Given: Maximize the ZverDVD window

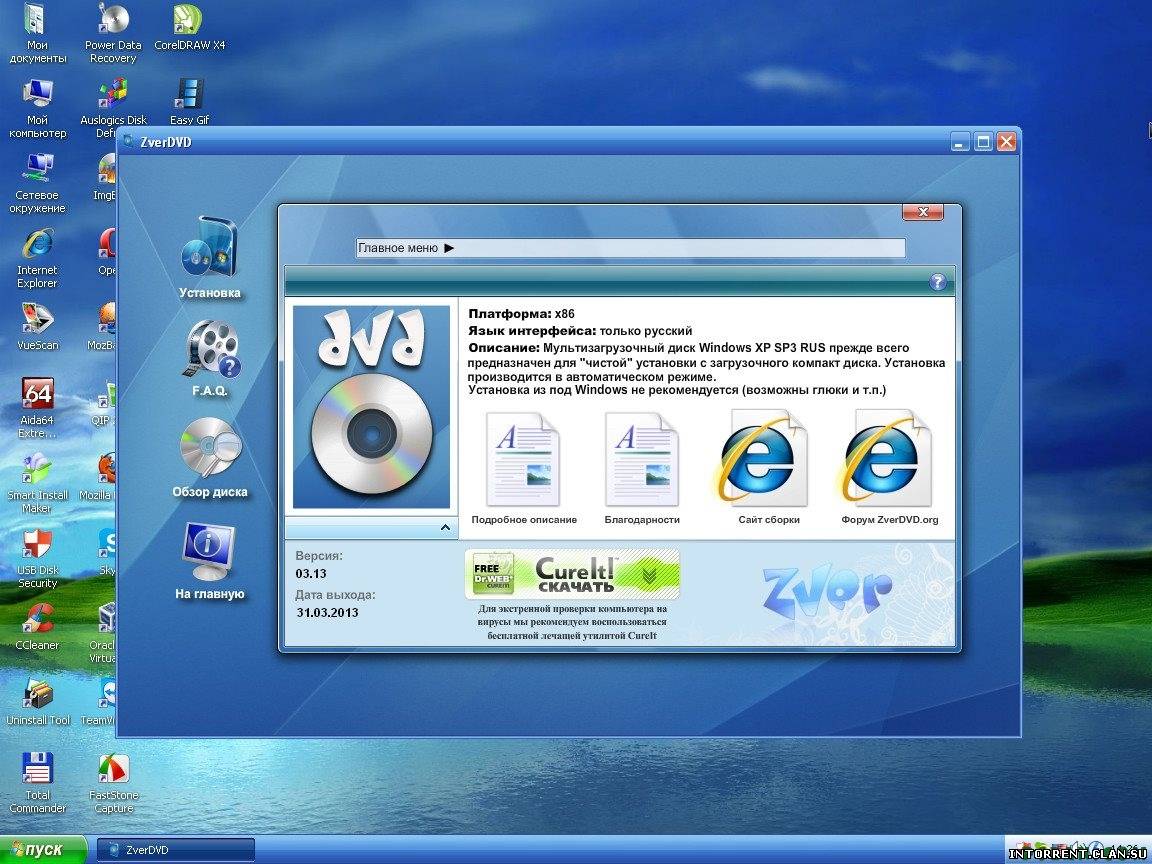Looking at the screenshot, I should [983, 142].
